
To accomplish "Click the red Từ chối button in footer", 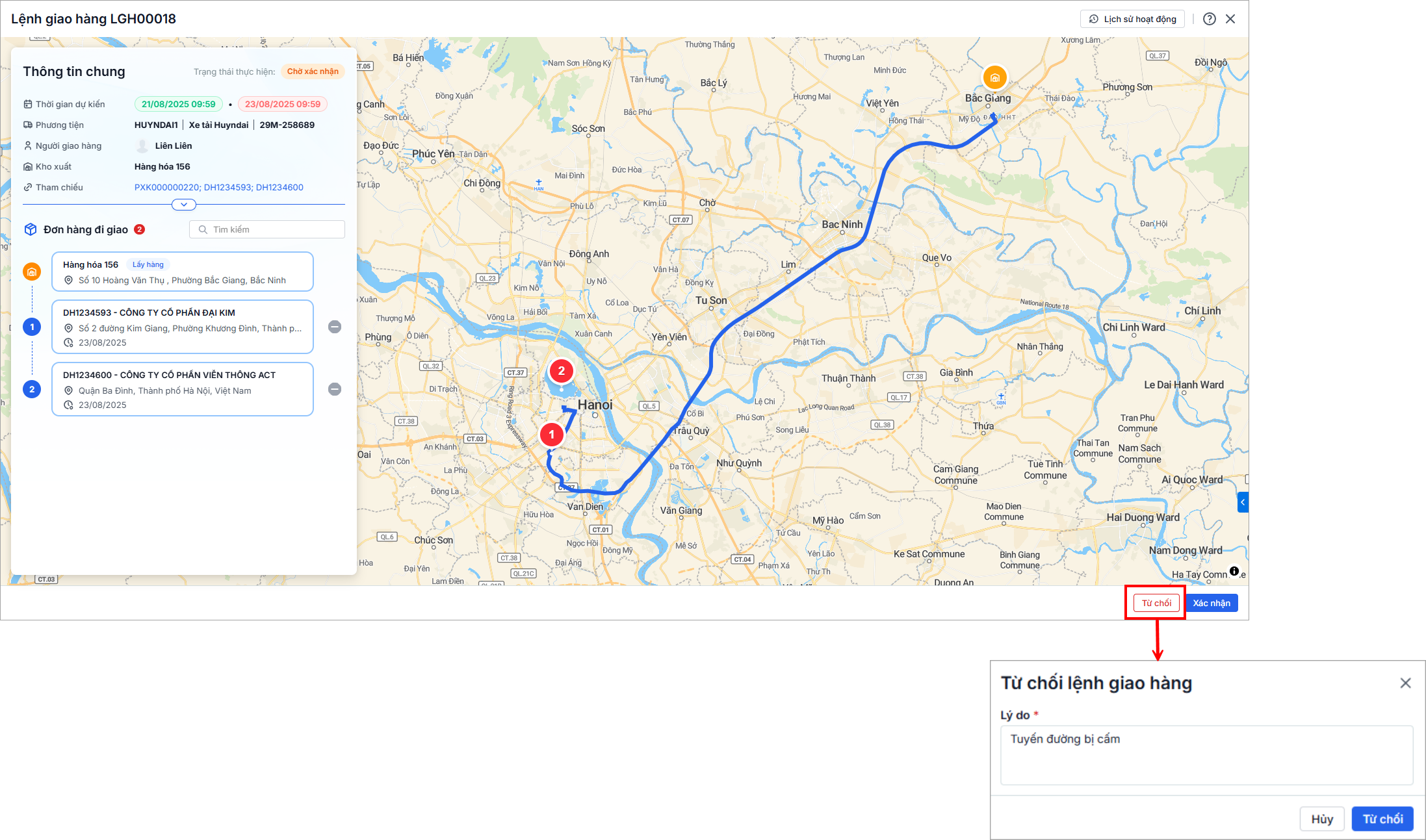I will point(1156,603).
